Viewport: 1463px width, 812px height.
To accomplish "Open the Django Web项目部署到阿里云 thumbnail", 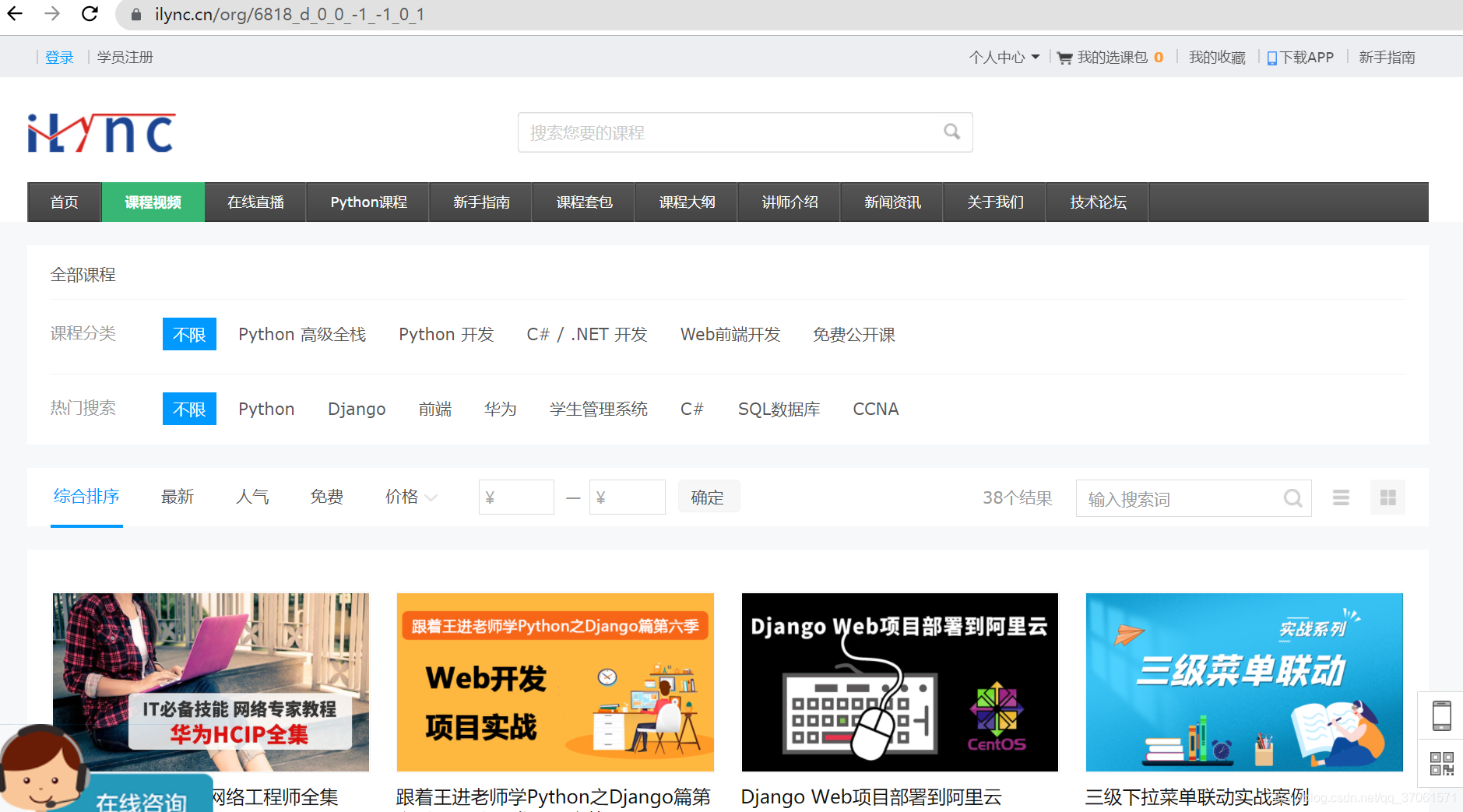I will pyautogui.click(x=900, y=682).
